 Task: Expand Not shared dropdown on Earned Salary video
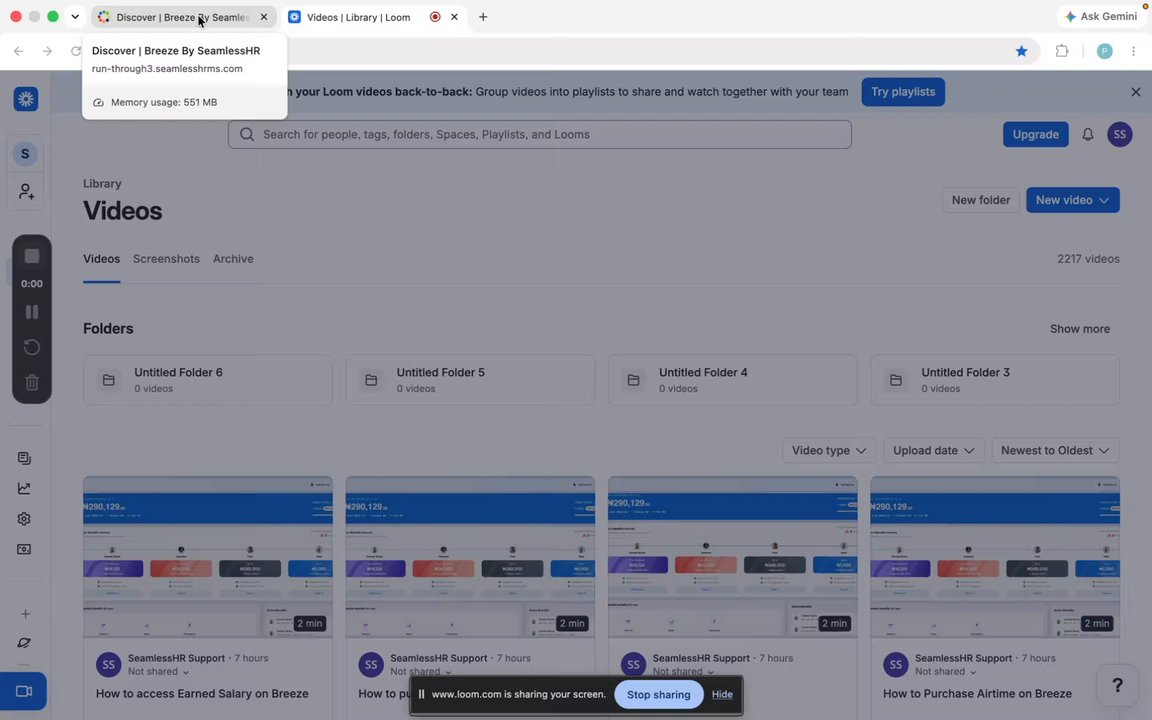(x=158, y=672)
